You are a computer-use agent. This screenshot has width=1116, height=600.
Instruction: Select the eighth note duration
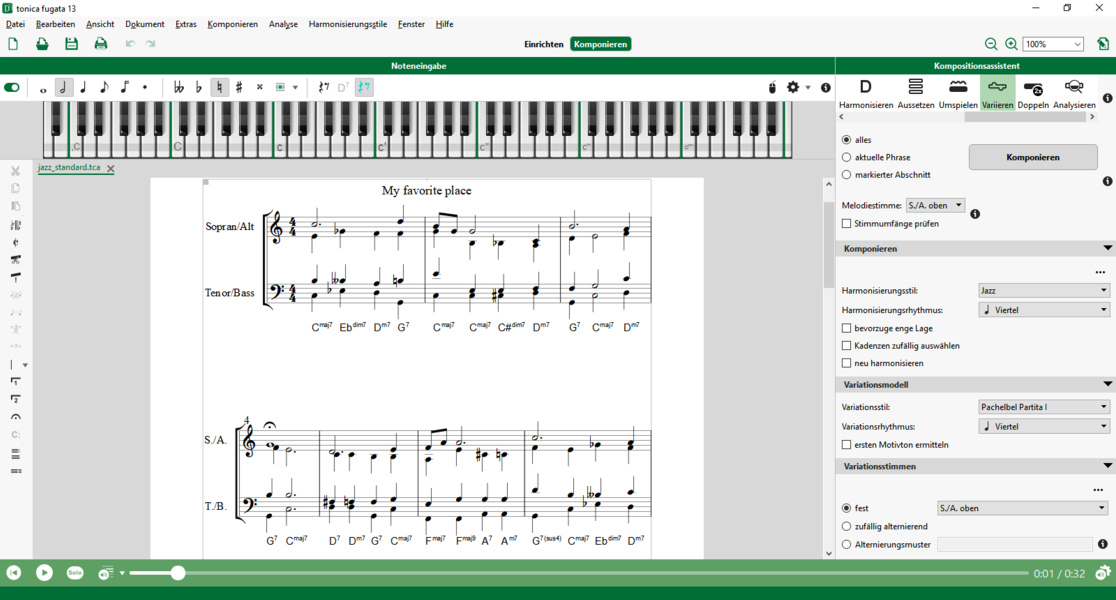click(104, 88)
